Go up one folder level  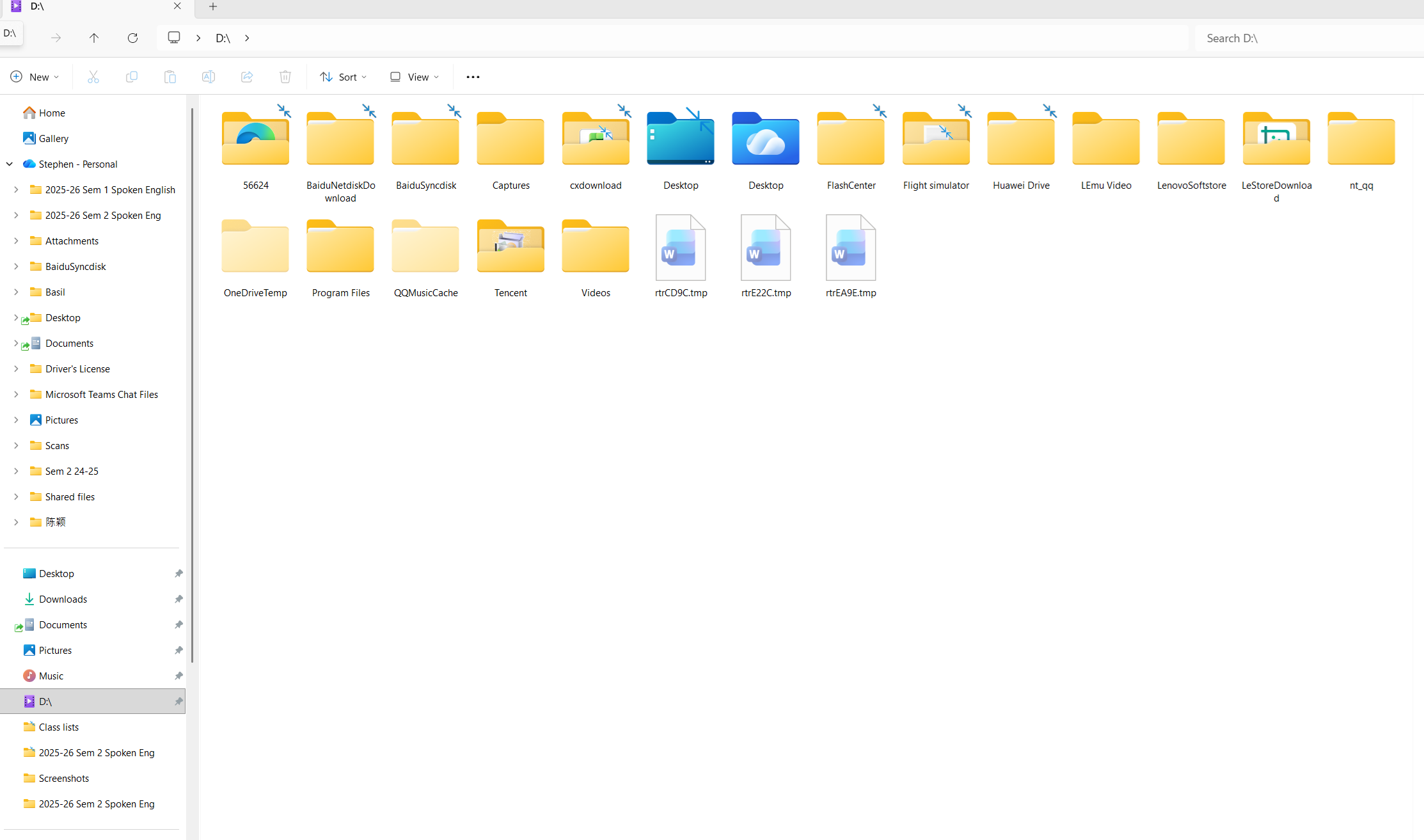(x=94, y=38)
